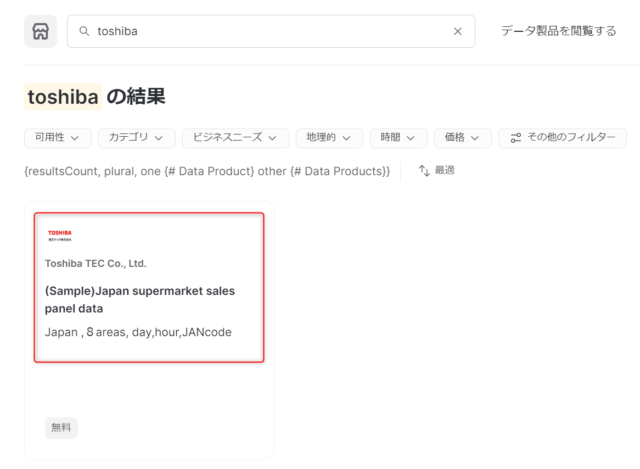The image size is (640, 469).
Task: Expand the 価格 filter dropdown
Action: tap(462, 138)
